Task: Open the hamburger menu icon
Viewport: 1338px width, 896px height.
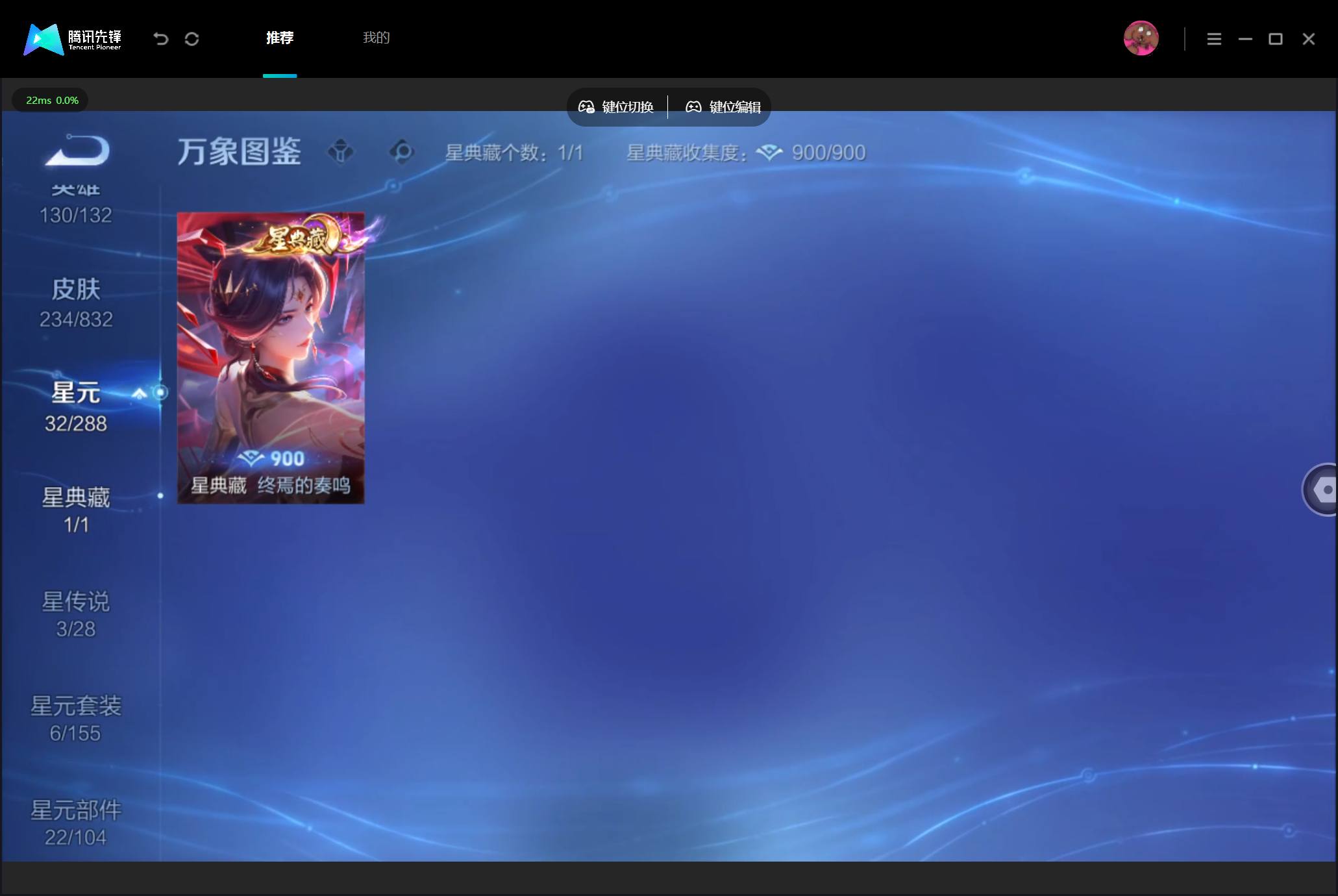Action: point(1214,39)
